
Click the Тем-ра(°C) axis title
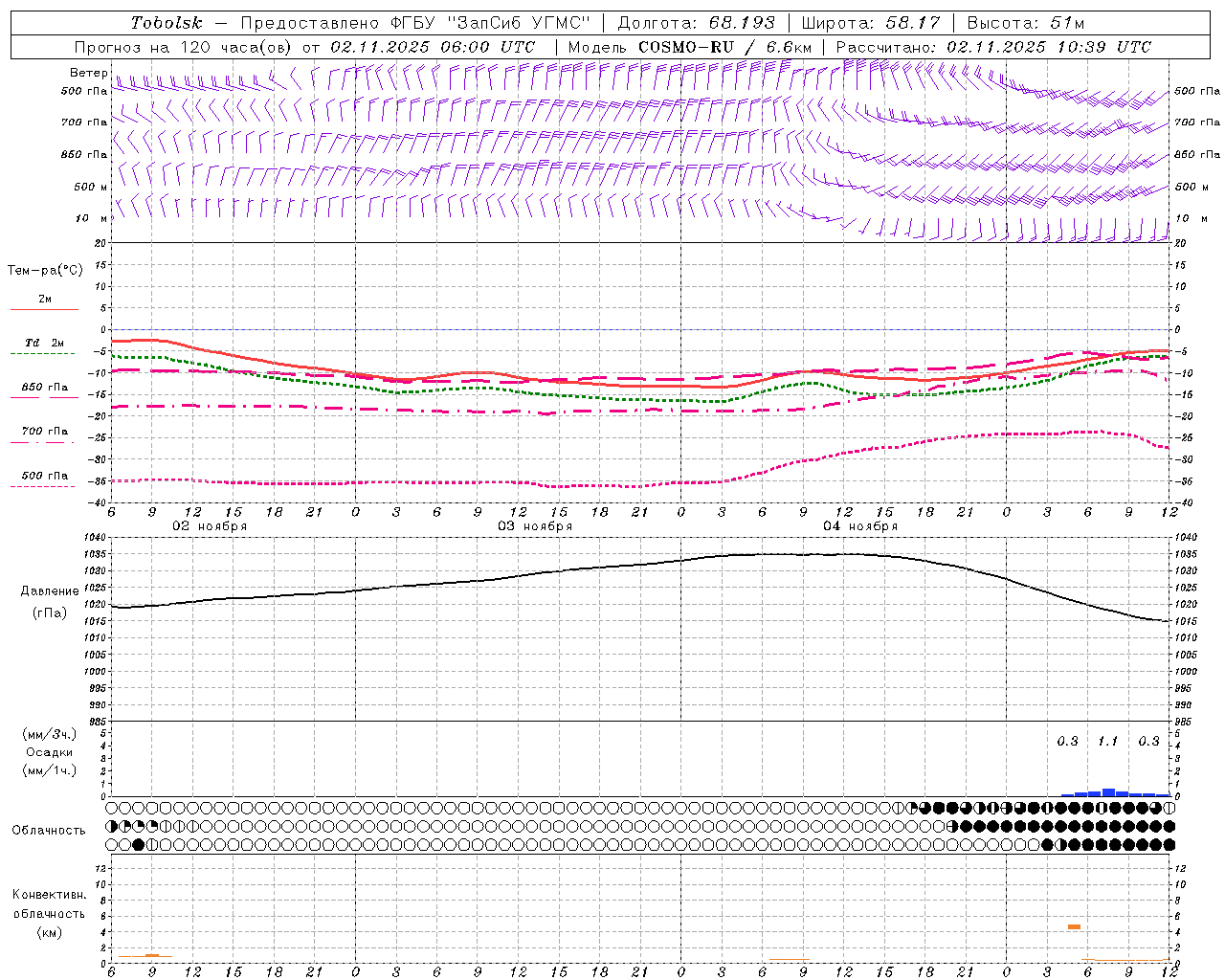[x=45, y=271]
